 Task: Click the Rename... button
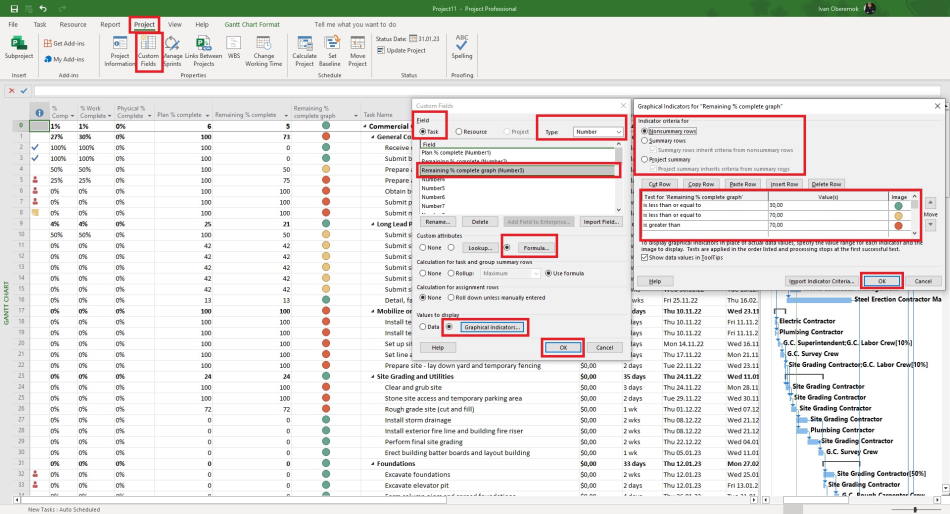pyautogui.click(x=437, y=222)
